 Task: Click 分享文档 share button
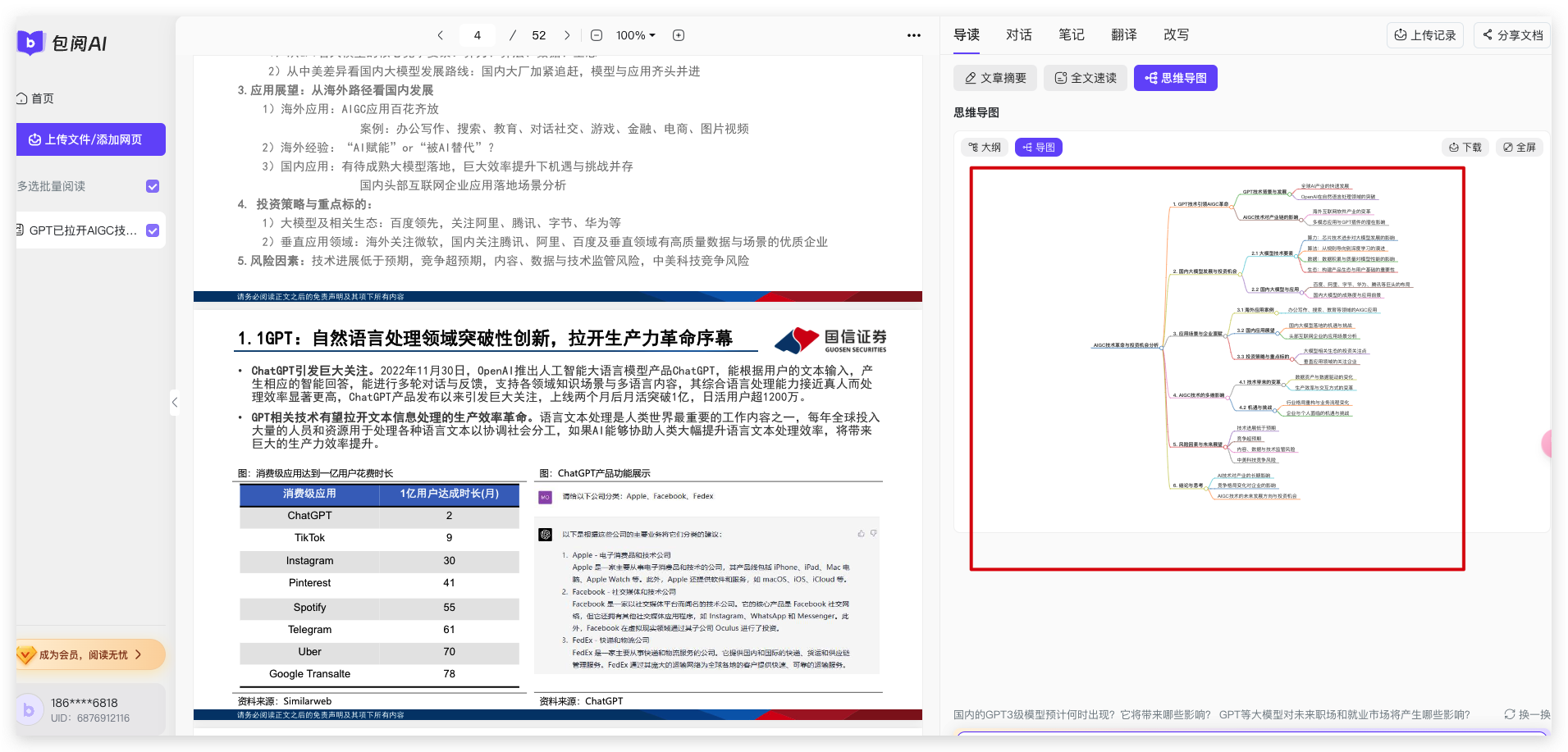pos(1512,35)
